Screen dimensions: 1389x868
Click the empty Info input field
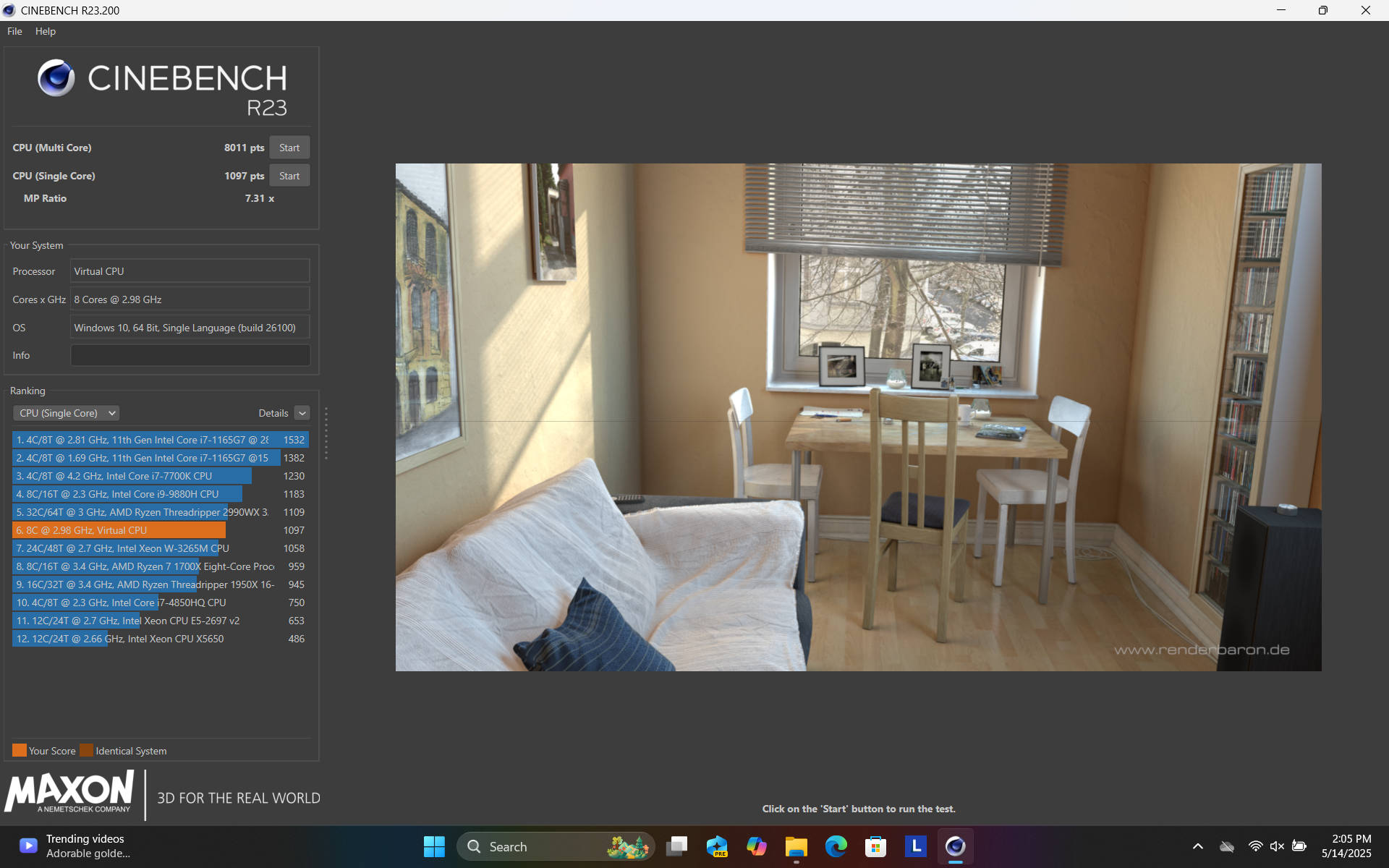(190, 355)
